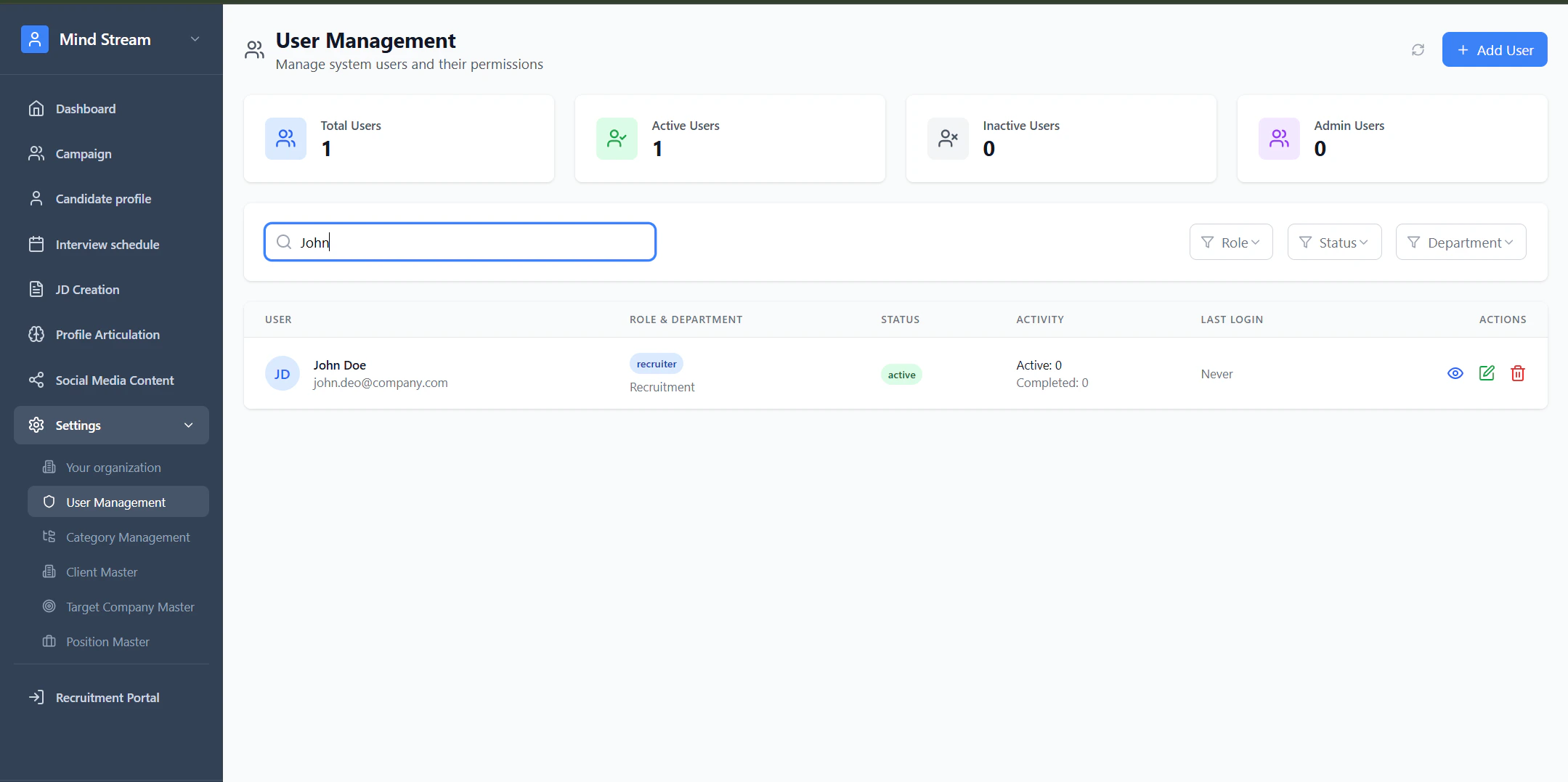Viewport: 1568px width, 782px height.
Task: Click the search magnifier icon
Action: (x=284, y=243)
